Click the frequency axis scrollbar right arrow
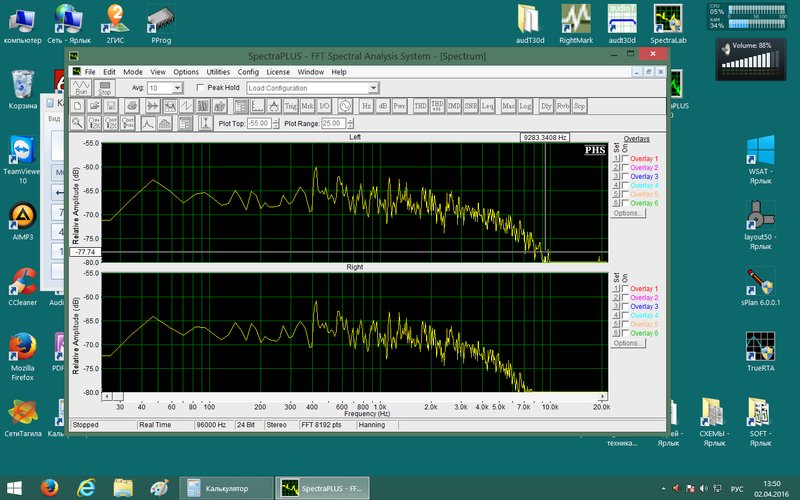Image resolution: width=800 pixels, height=500 pixels. (x=603, y=396)
